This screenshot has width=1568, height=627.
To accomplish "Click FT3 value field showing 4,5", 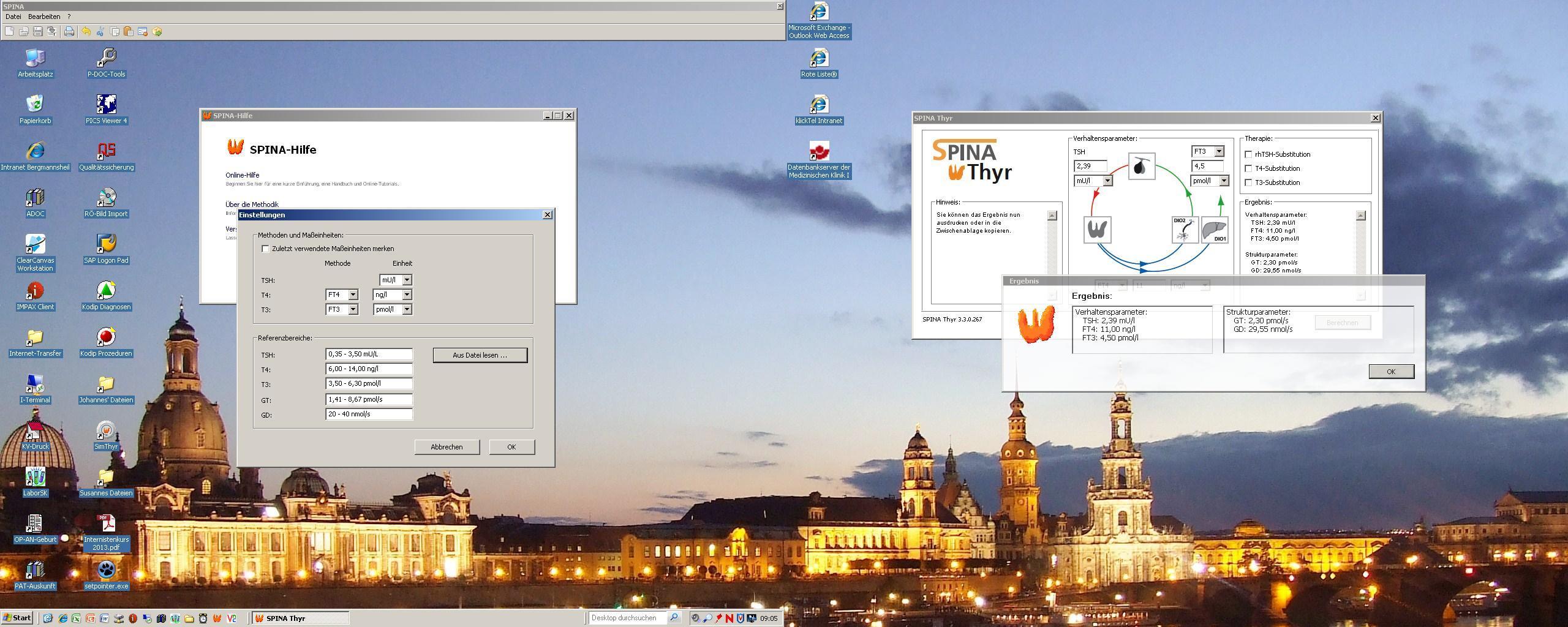I will pyautogui.click(x=1207, y=166).
